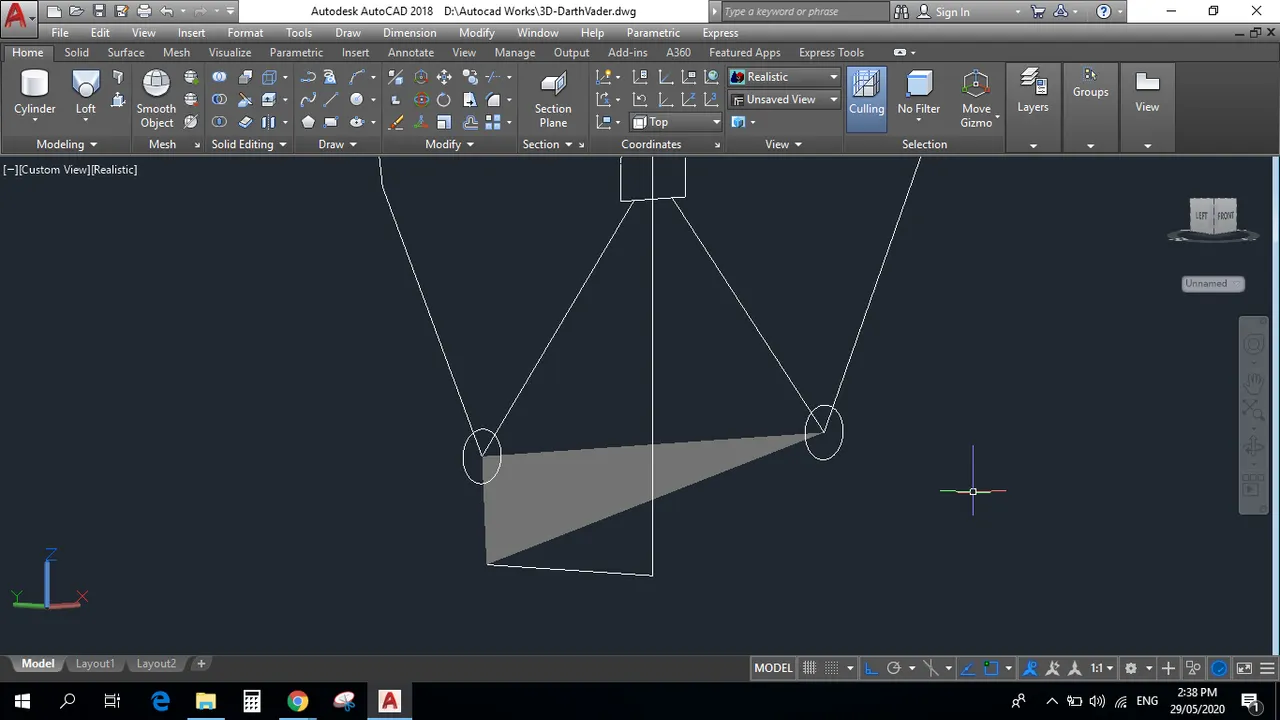Image resolution: width=1280 pixels, height=720 pixels.
Task: Click the [-] viewport controls label
Action: coord(10,170)
